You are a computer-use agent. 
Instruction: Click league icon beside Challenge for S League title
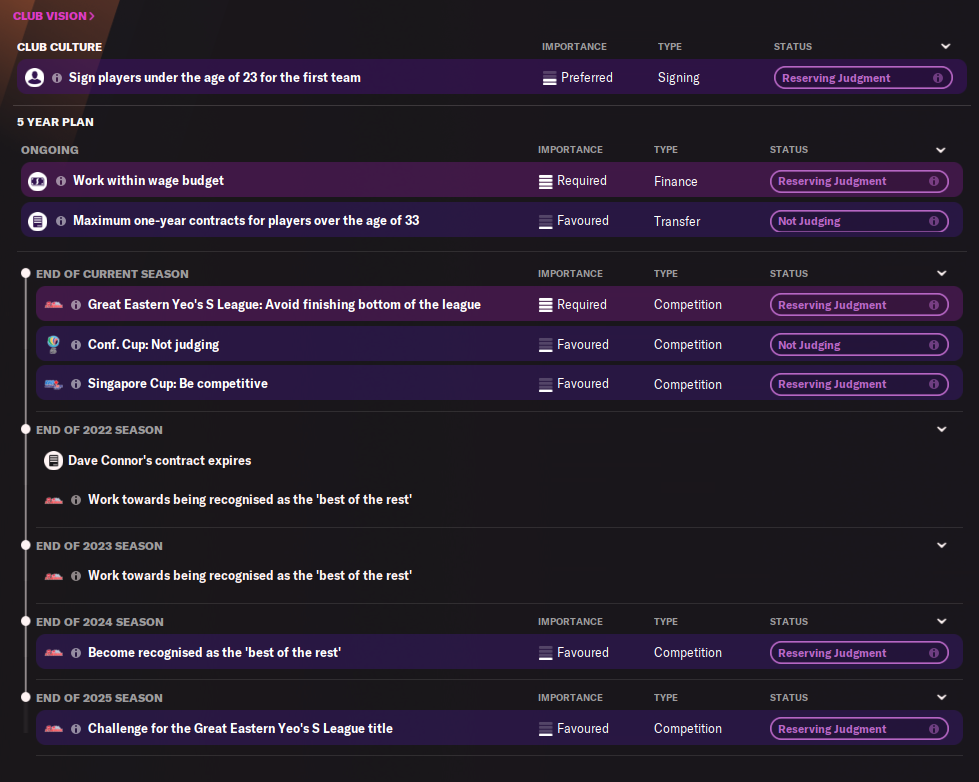53,729
